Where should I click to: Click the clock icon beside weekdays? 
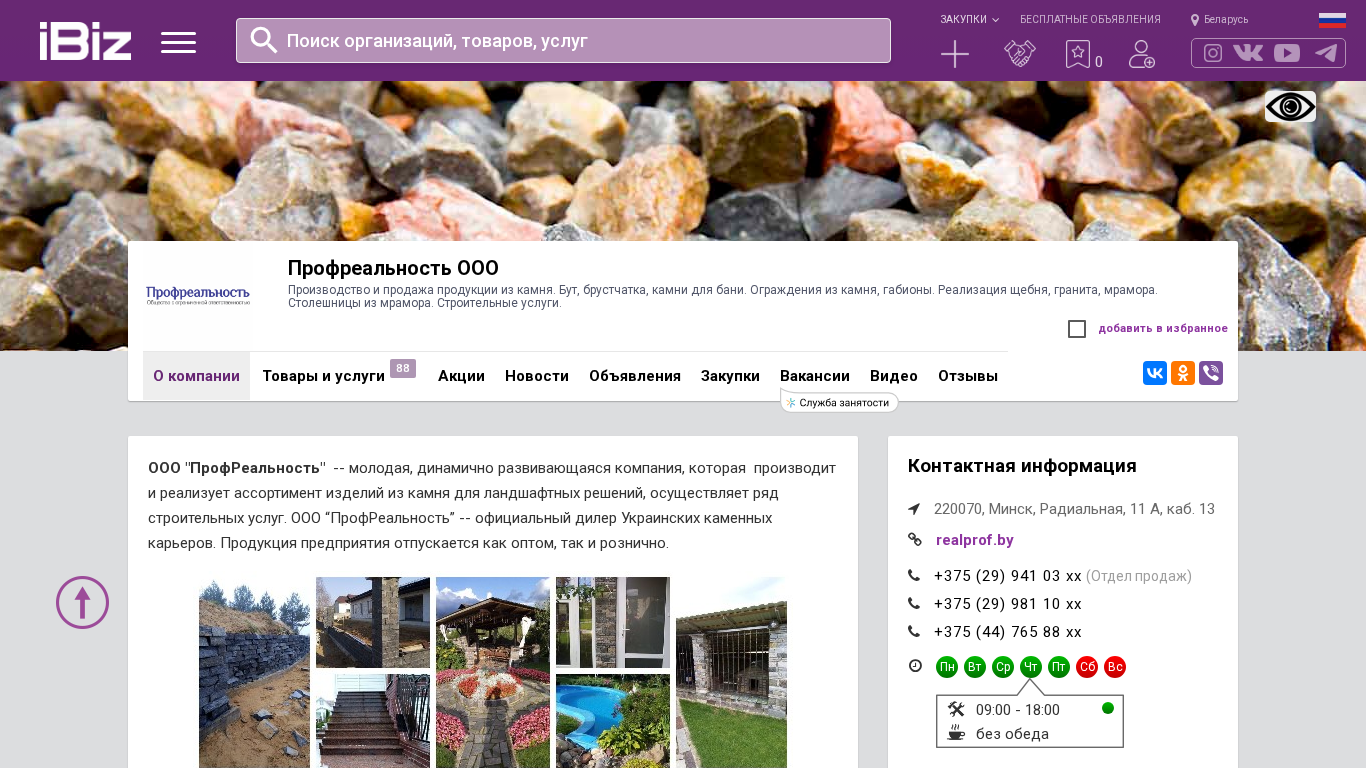(915, 665)
